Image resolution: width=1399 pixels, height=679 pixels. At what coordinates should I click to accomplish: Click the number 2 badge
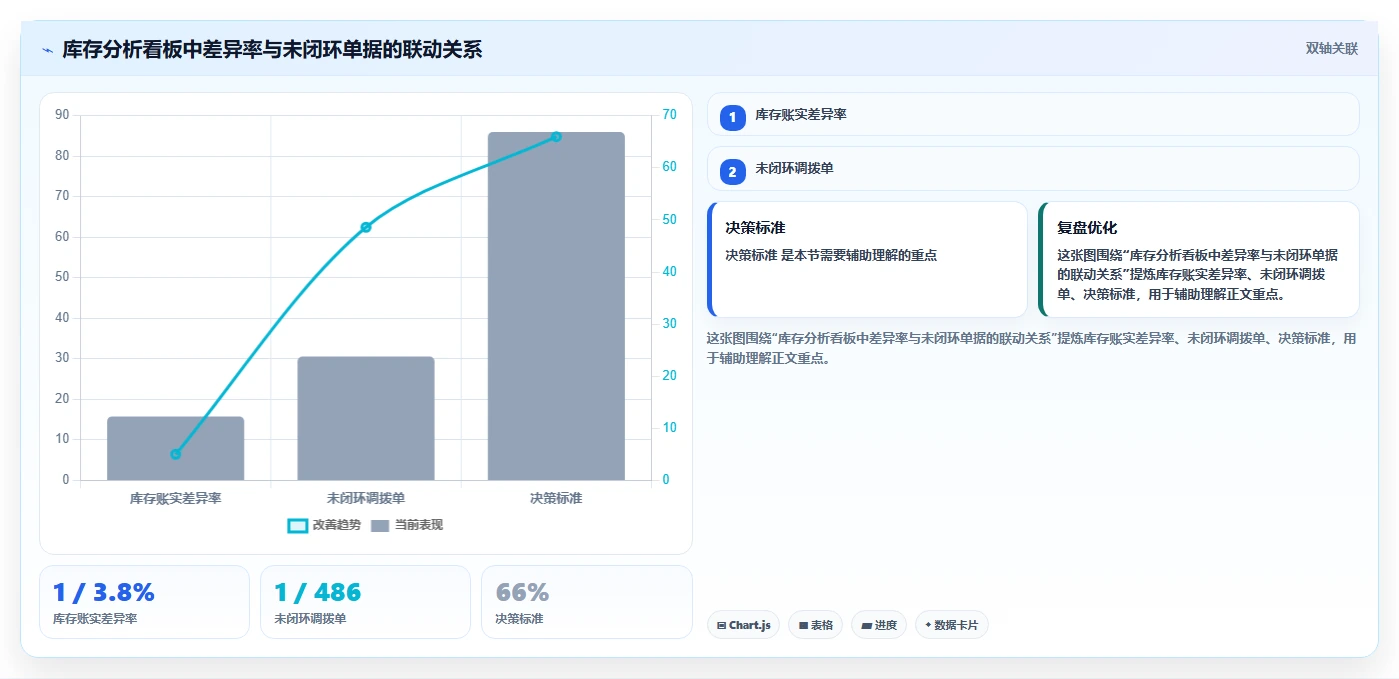pyautogui.click(x=732, y=172)
